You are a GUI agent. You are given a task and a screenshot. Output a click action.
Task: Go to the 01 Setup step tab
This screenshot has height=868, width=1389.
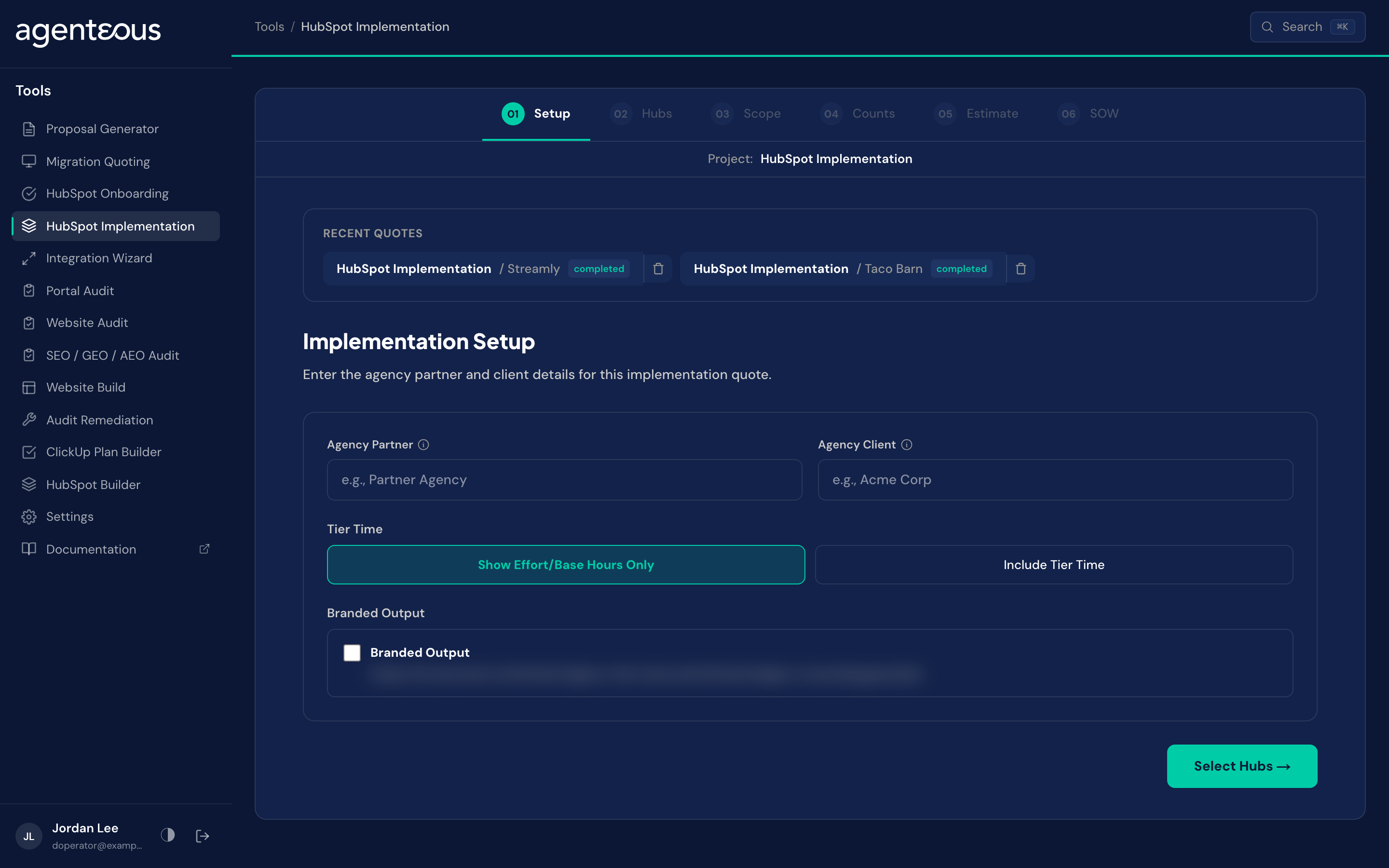coord(536,114)
